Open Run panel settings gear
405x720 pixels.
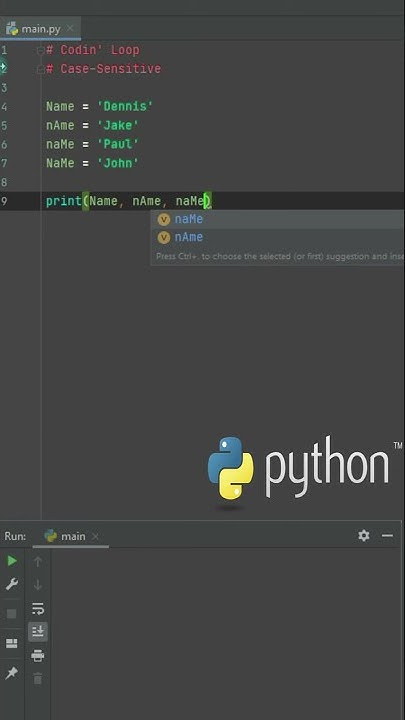[364, 535]
